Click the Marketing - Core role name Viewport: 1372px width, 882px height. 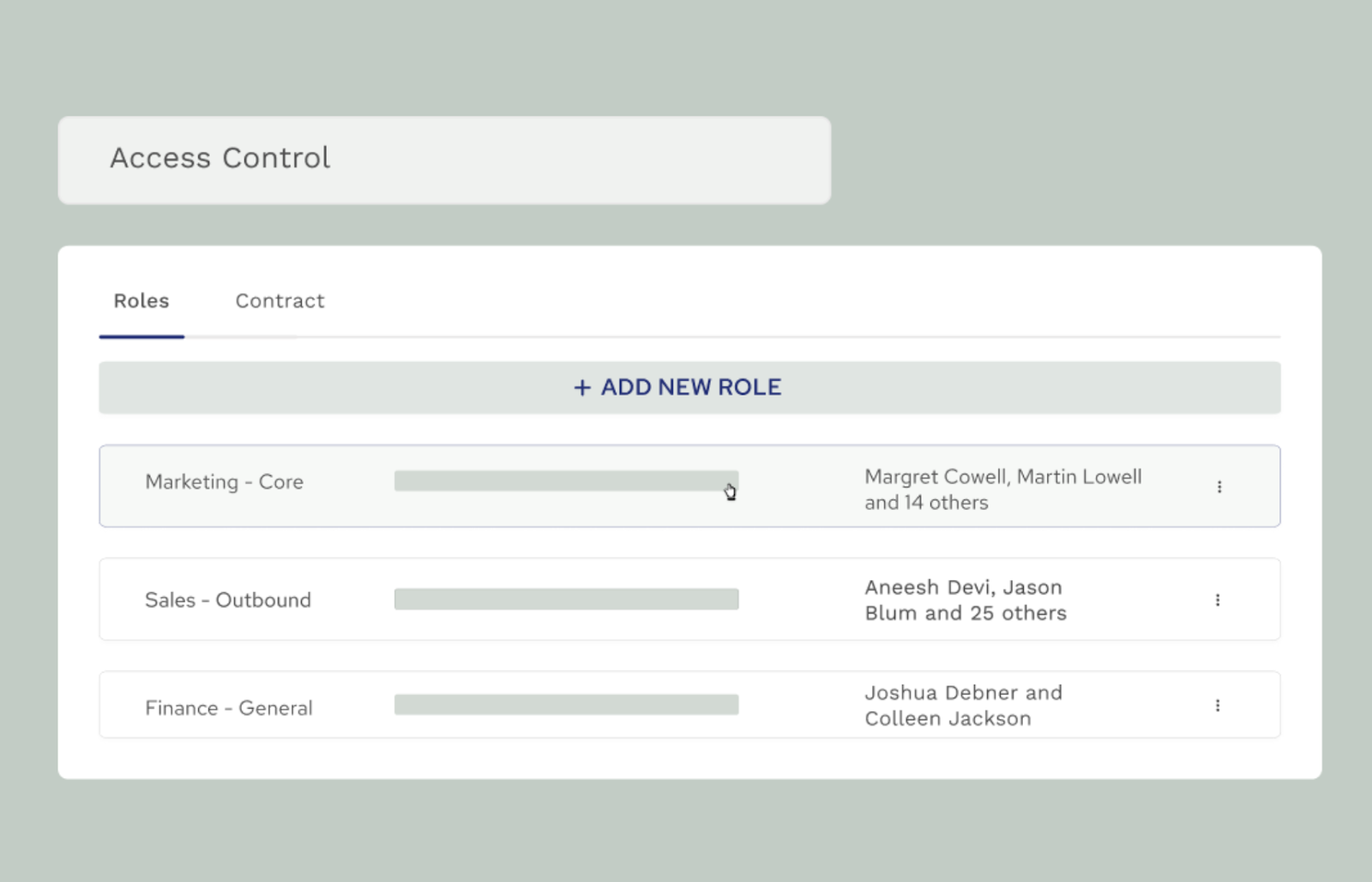(x=224, y=482)
